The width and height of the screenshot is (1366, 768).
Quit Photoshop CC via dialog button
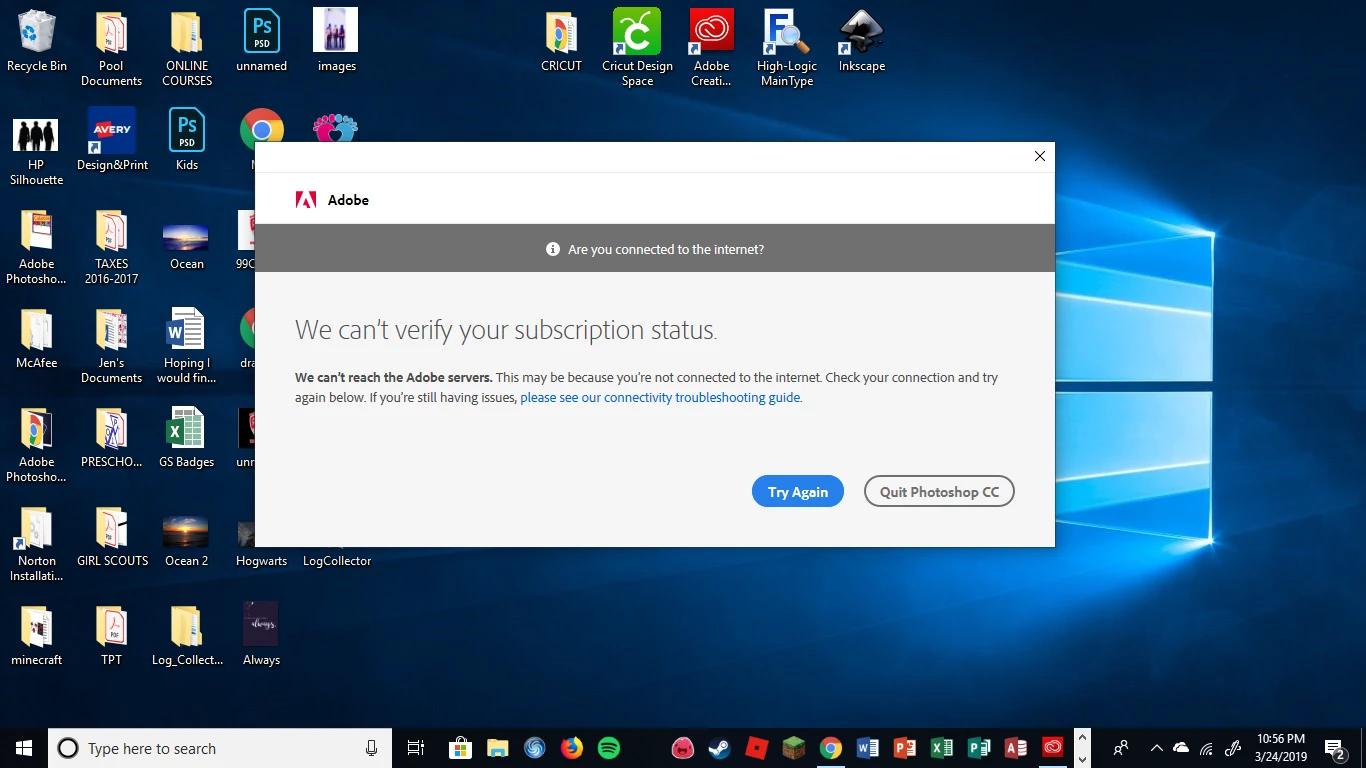[939, 492]
